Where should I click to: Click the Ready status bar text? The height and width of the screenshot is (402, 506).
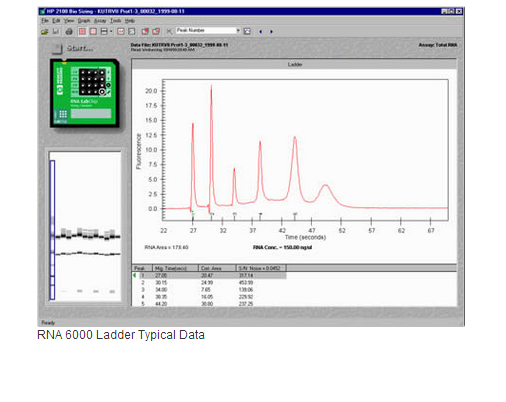[x=48, y=323]
